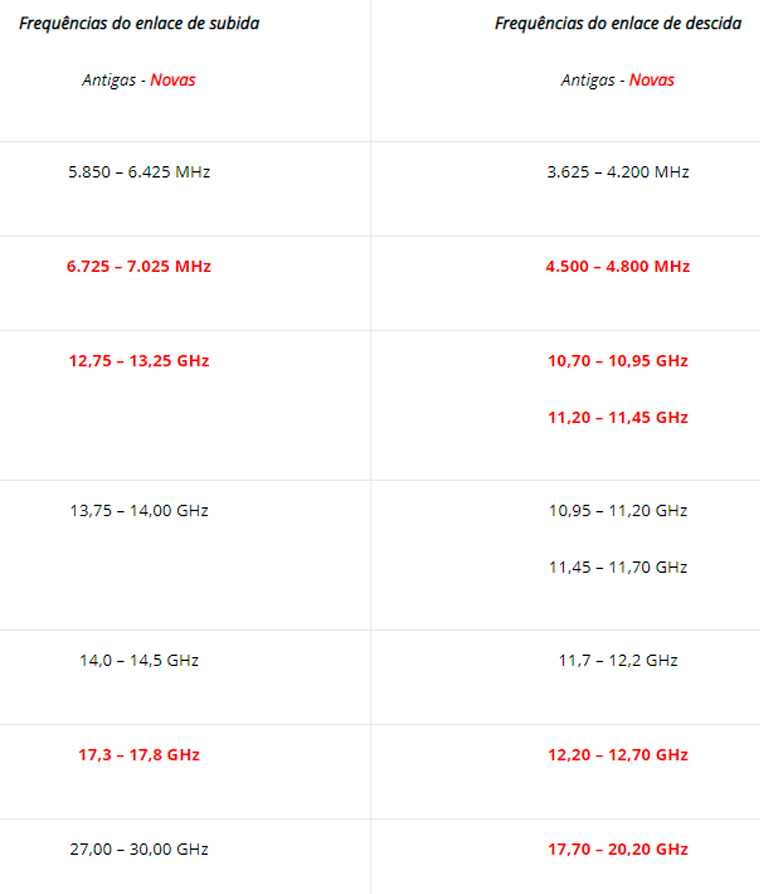
Task: Select the 3.625 – 4.200 MHz cell
Action: click(618, 172)
